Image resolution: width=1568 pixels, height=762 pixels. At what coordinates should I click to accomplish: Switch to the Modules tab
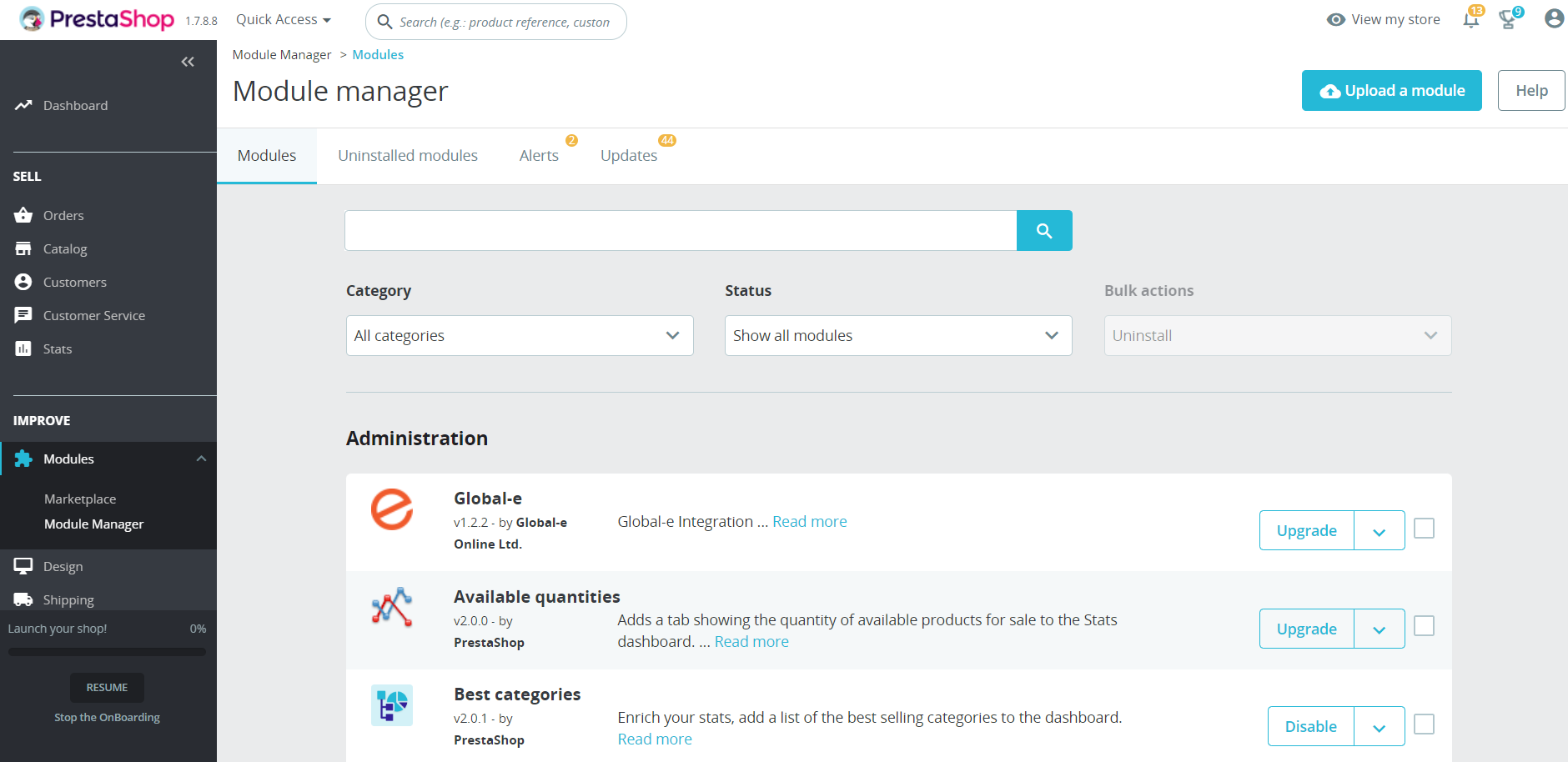point(267,156)
